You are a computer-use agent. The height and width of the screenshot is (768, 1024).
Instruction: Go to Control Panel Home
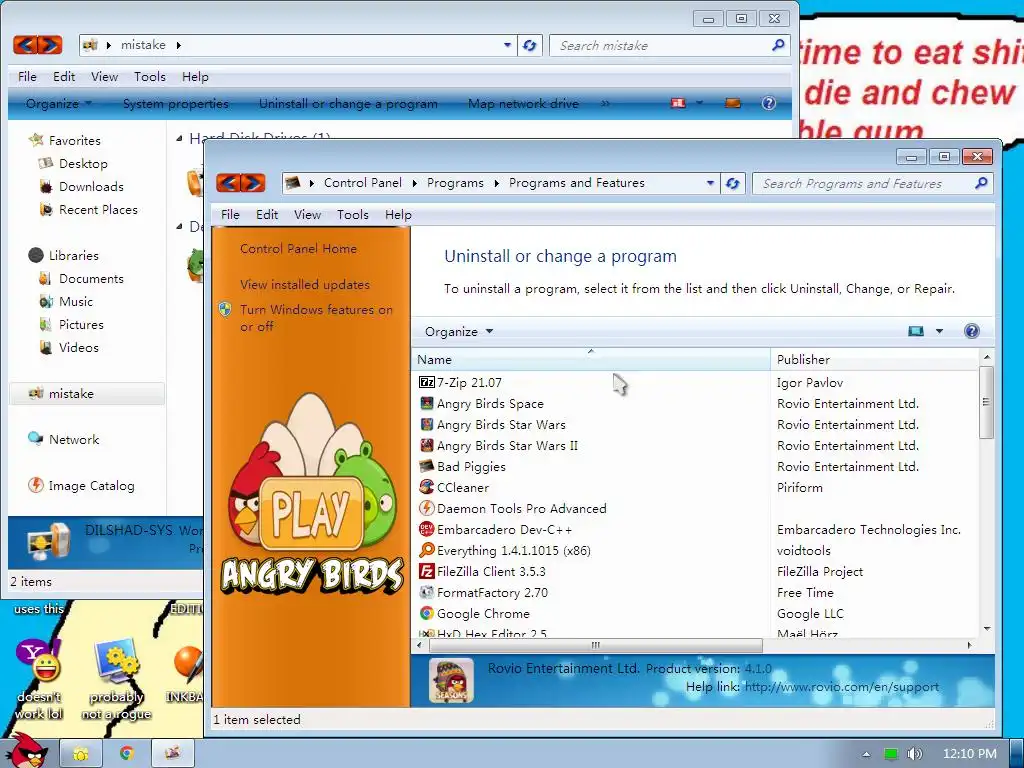[x=298, y=249]
